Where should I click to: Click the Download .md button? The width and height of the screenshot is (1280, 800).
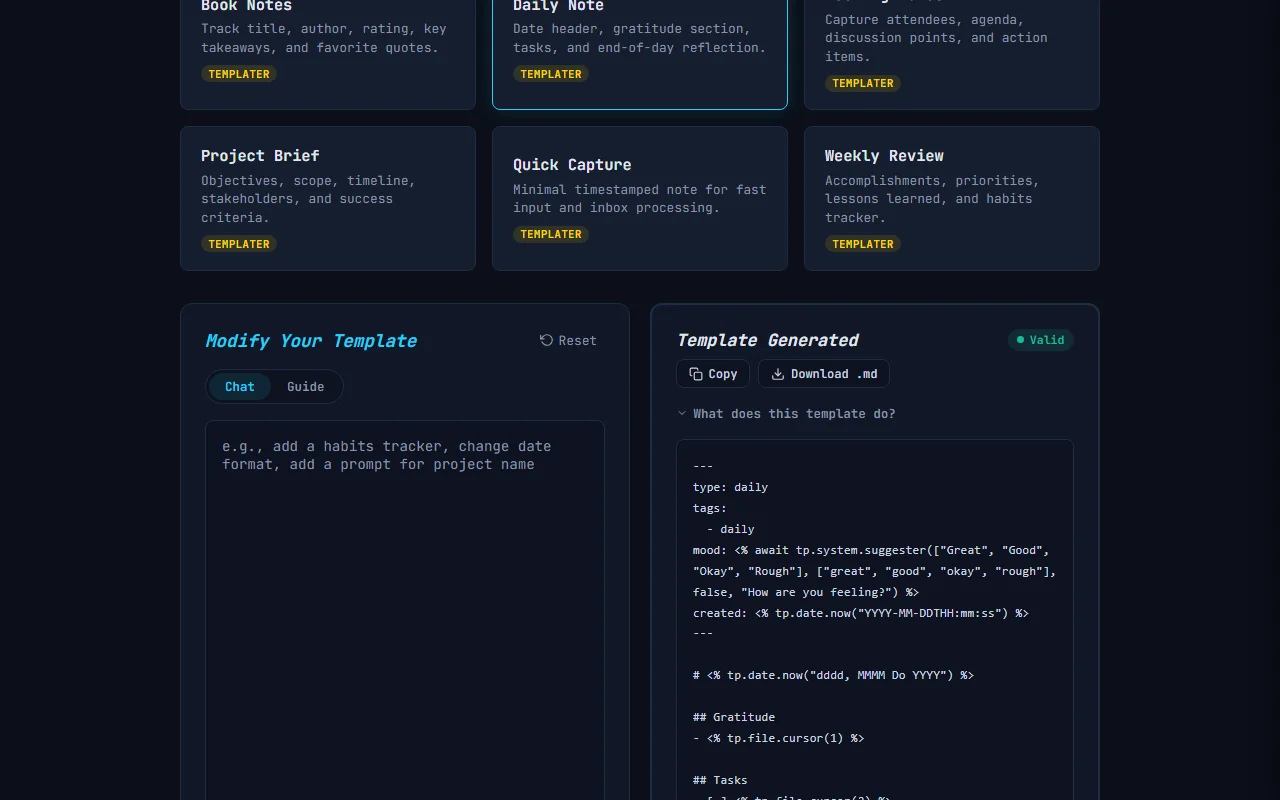coord(824,373)
